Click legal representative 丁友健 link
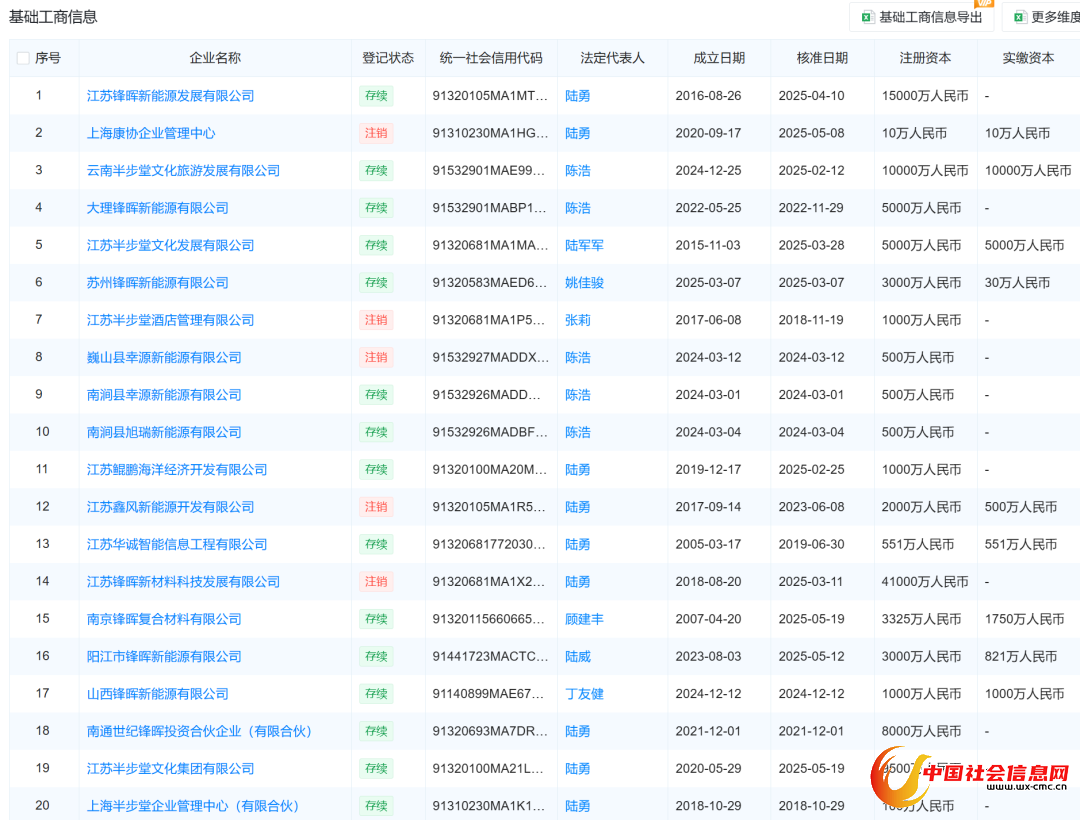The image size is (1080, 820). click(x=584, y=694)
